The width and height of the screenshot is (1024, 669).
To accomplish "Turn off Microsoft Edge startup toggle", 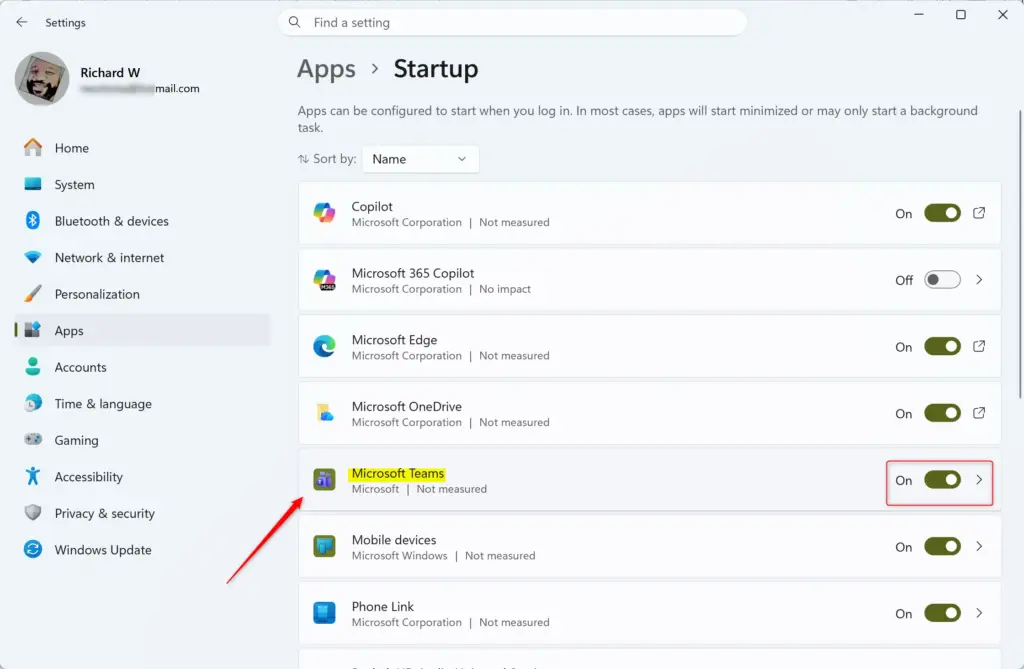I will 942,346.
